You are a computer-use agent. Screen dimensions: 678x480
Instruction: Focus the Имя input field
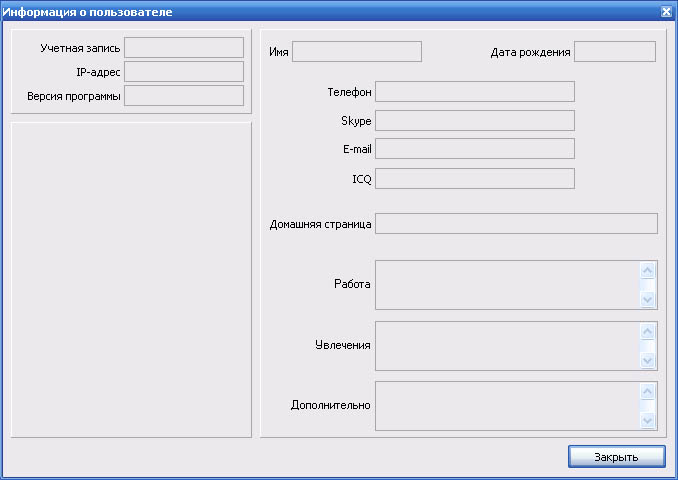[356, 52]
